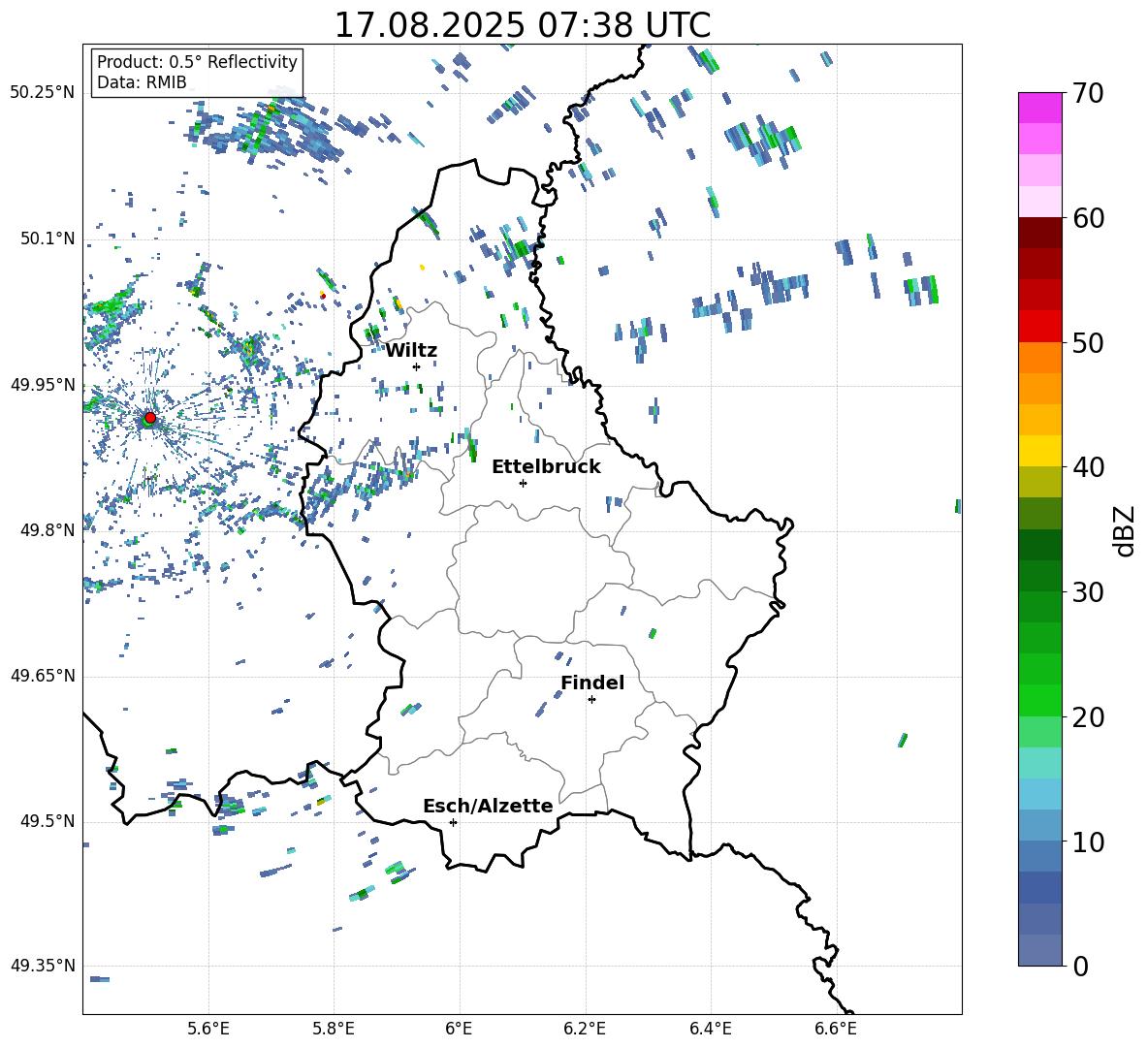1148x1048 pixels.
Task: Click the 6.2°E longitude label
Action: (585, 1029)
